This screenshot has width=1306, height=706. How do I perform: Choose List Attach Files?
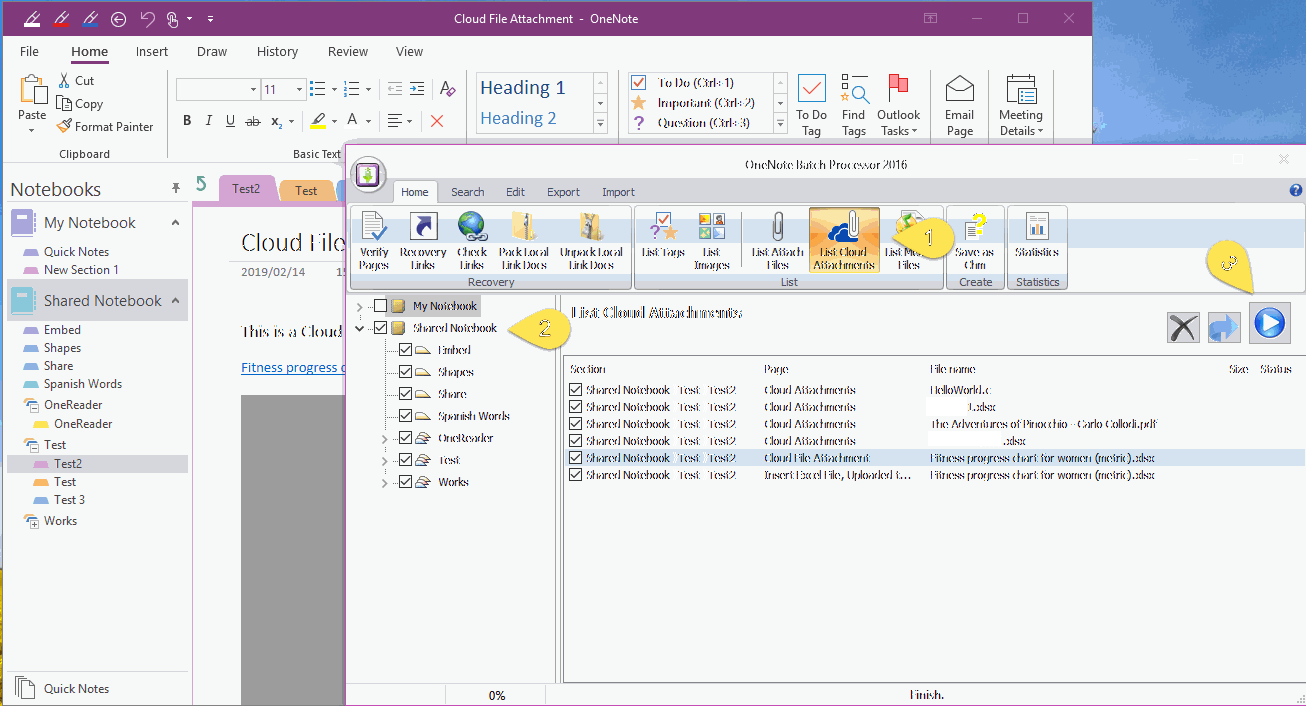(777, 241)
